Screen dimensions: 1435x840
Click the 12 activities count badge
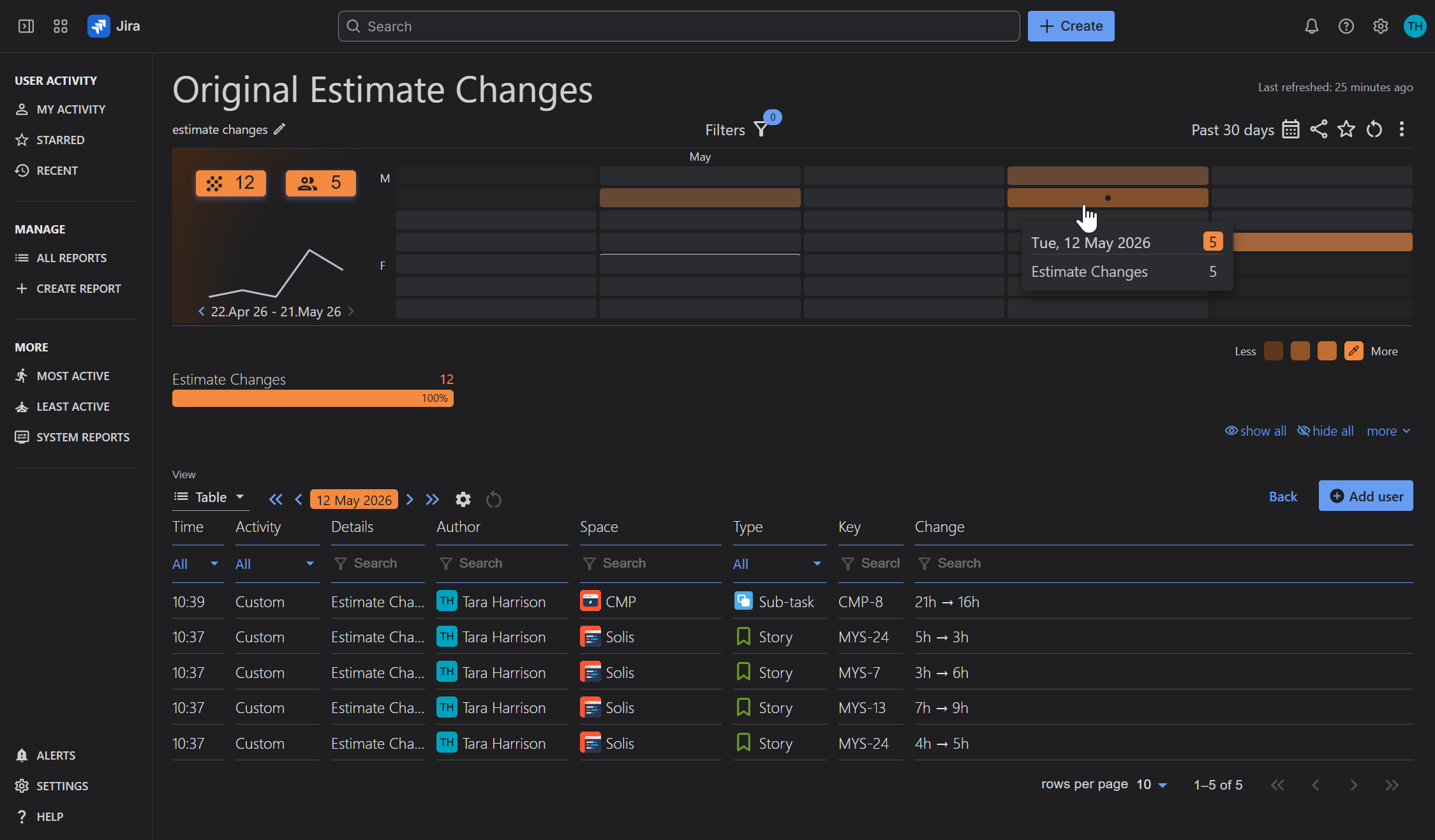click(231, 183)
